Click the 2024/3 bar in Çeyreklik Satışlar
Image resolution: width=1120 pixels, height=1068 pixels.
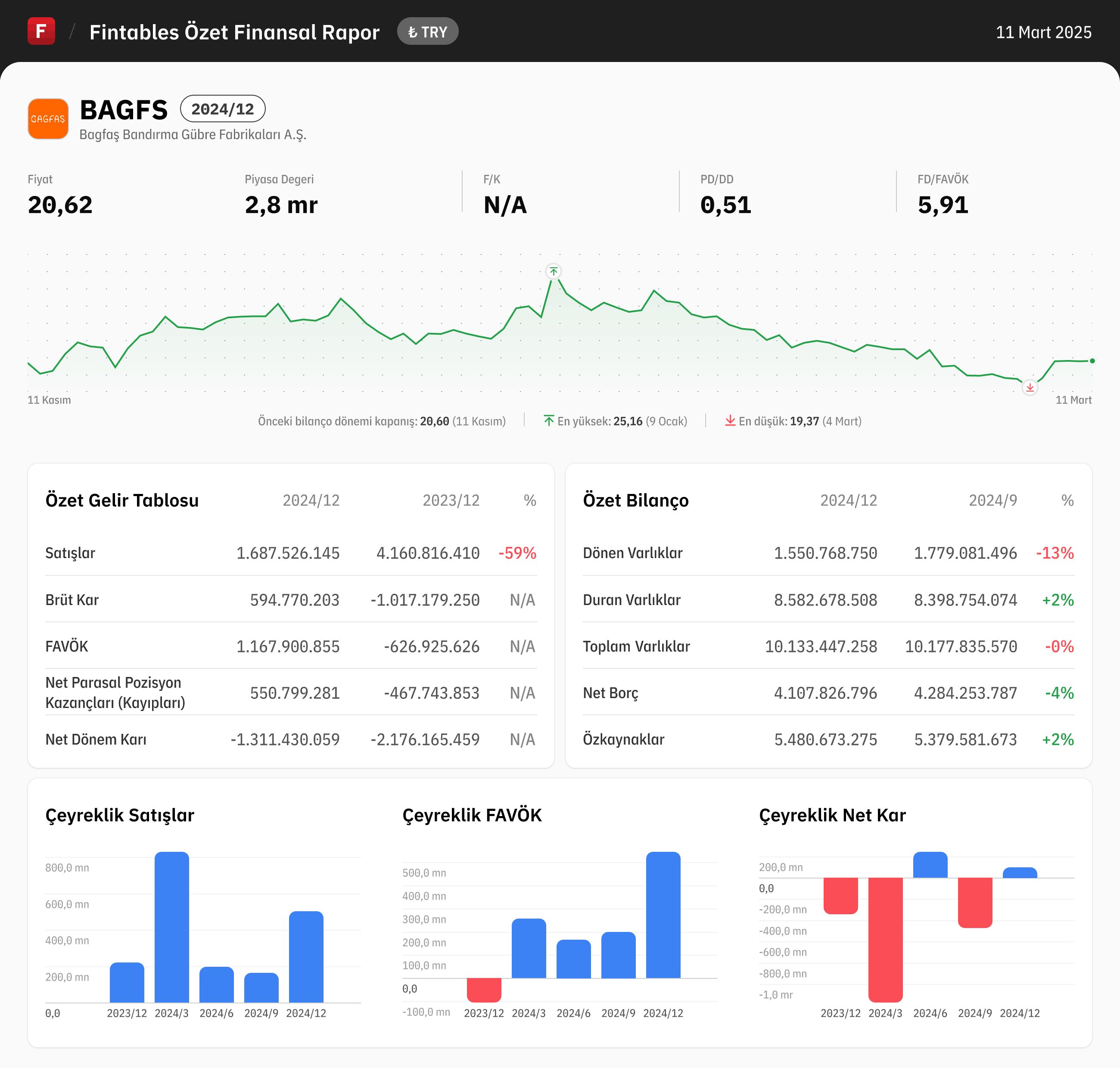(171, 927)
